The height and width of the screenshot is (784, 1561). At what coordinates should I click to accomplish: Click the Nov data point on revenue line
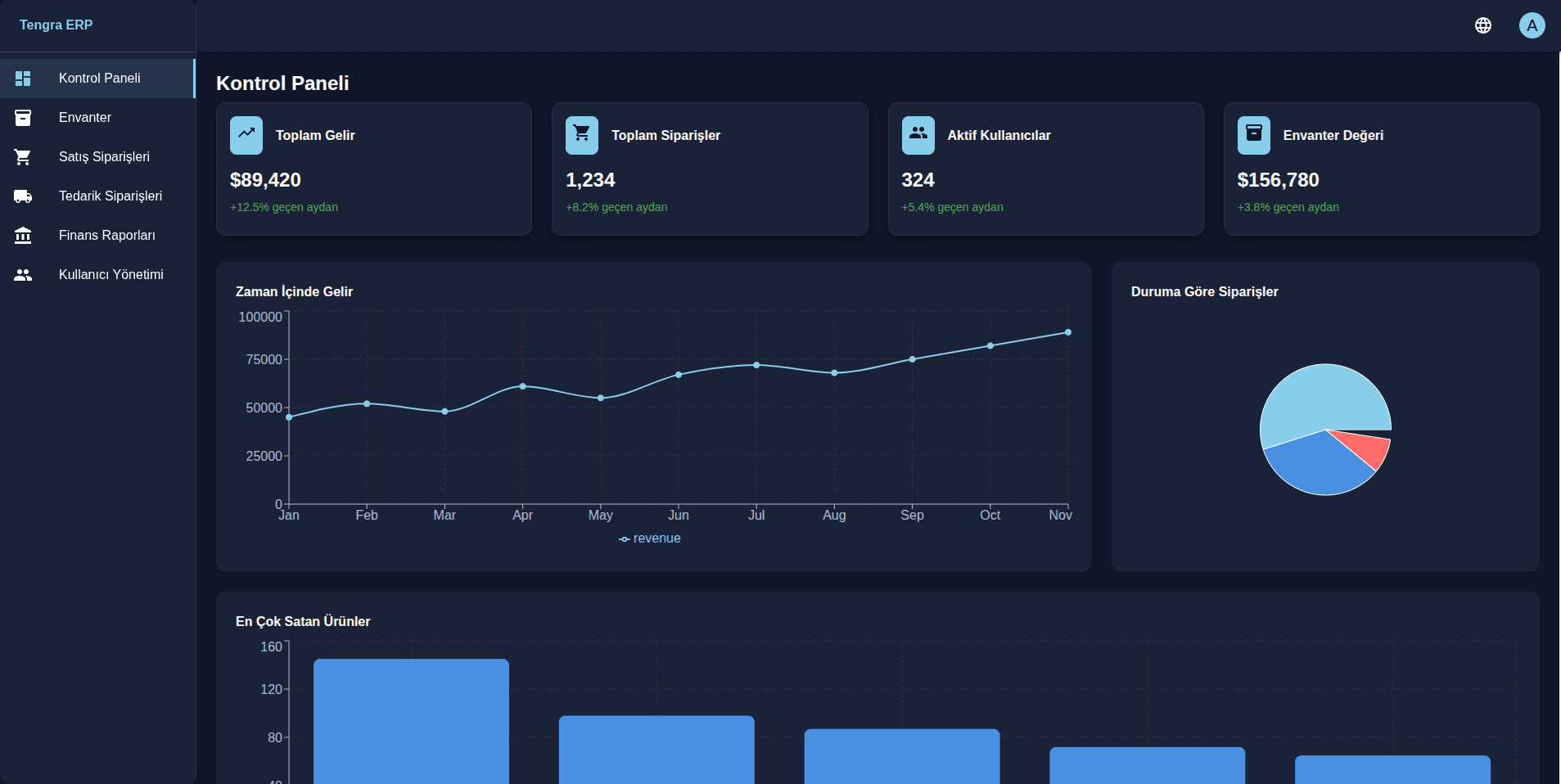point(1067,332)
